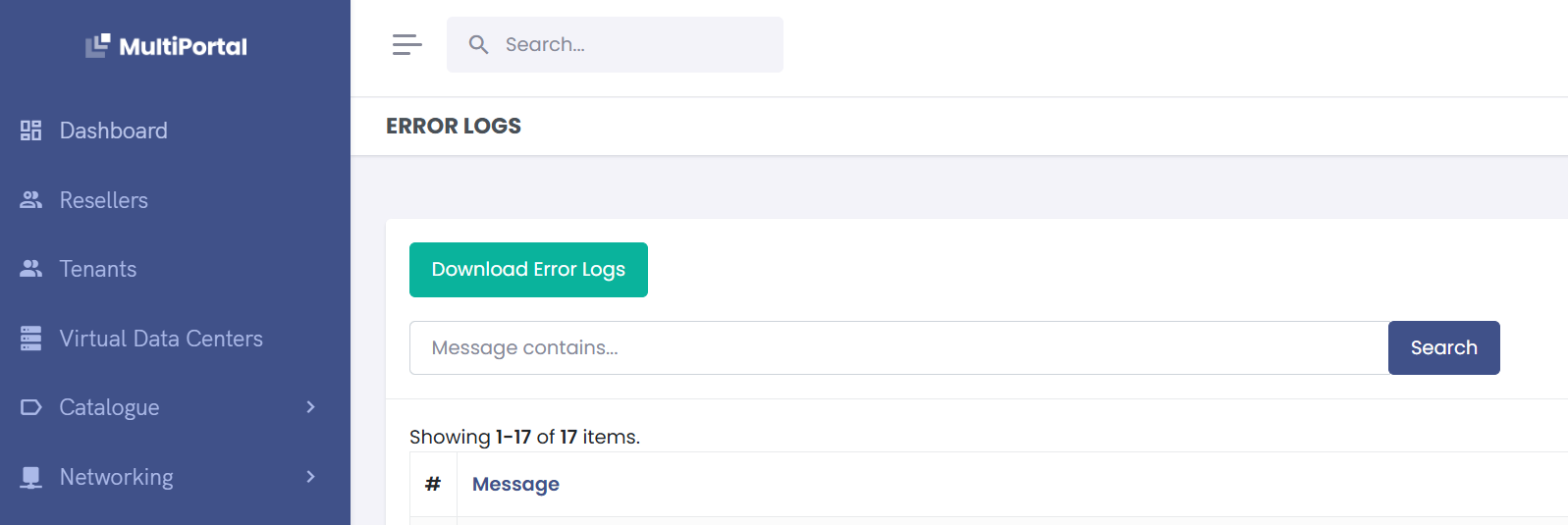Click the magnifier icon in the search bar
This screenshot has width=1568, height=525.
coord(478,44)
